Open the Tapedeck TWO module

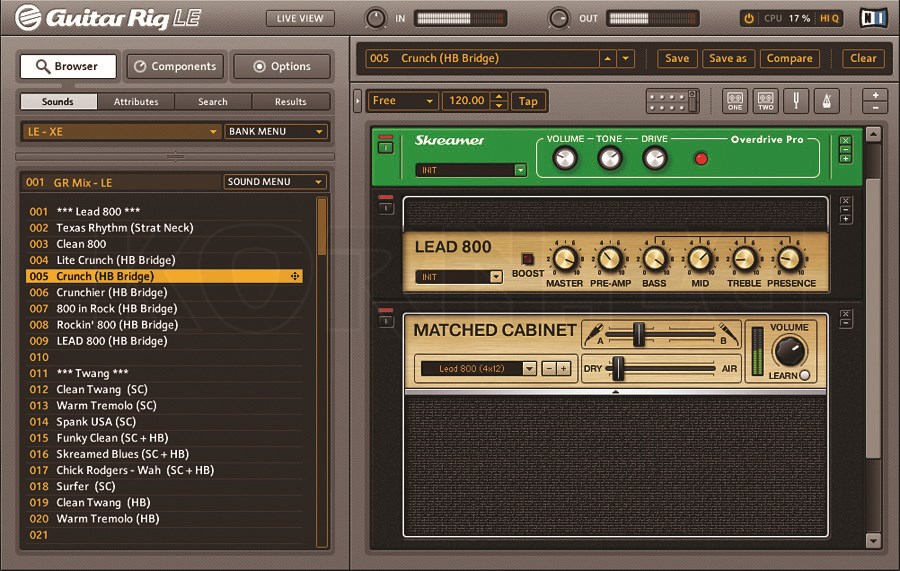pos(766,102)
